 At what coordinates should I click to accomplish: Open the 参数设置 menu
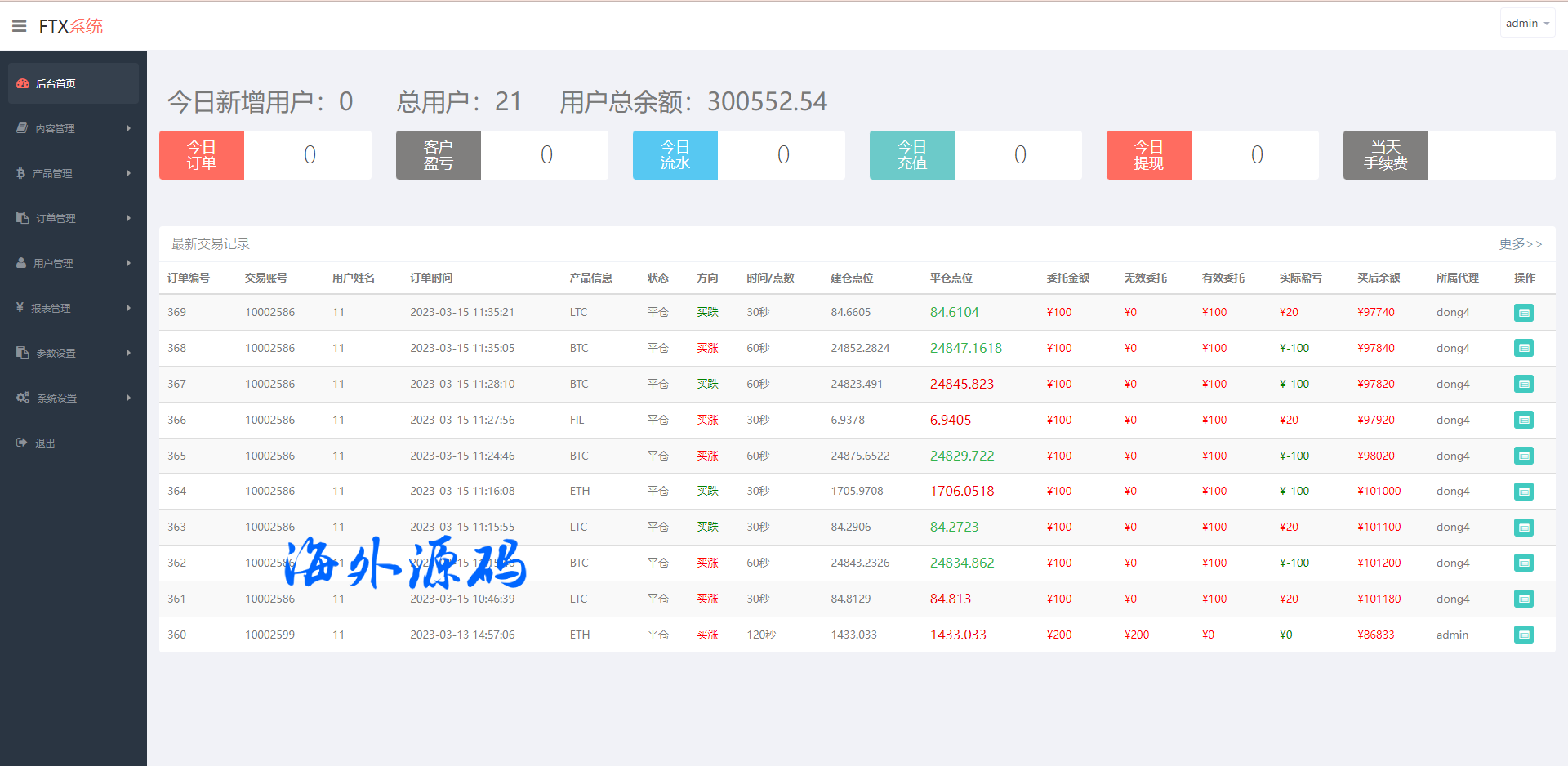[x=56, y=353]
